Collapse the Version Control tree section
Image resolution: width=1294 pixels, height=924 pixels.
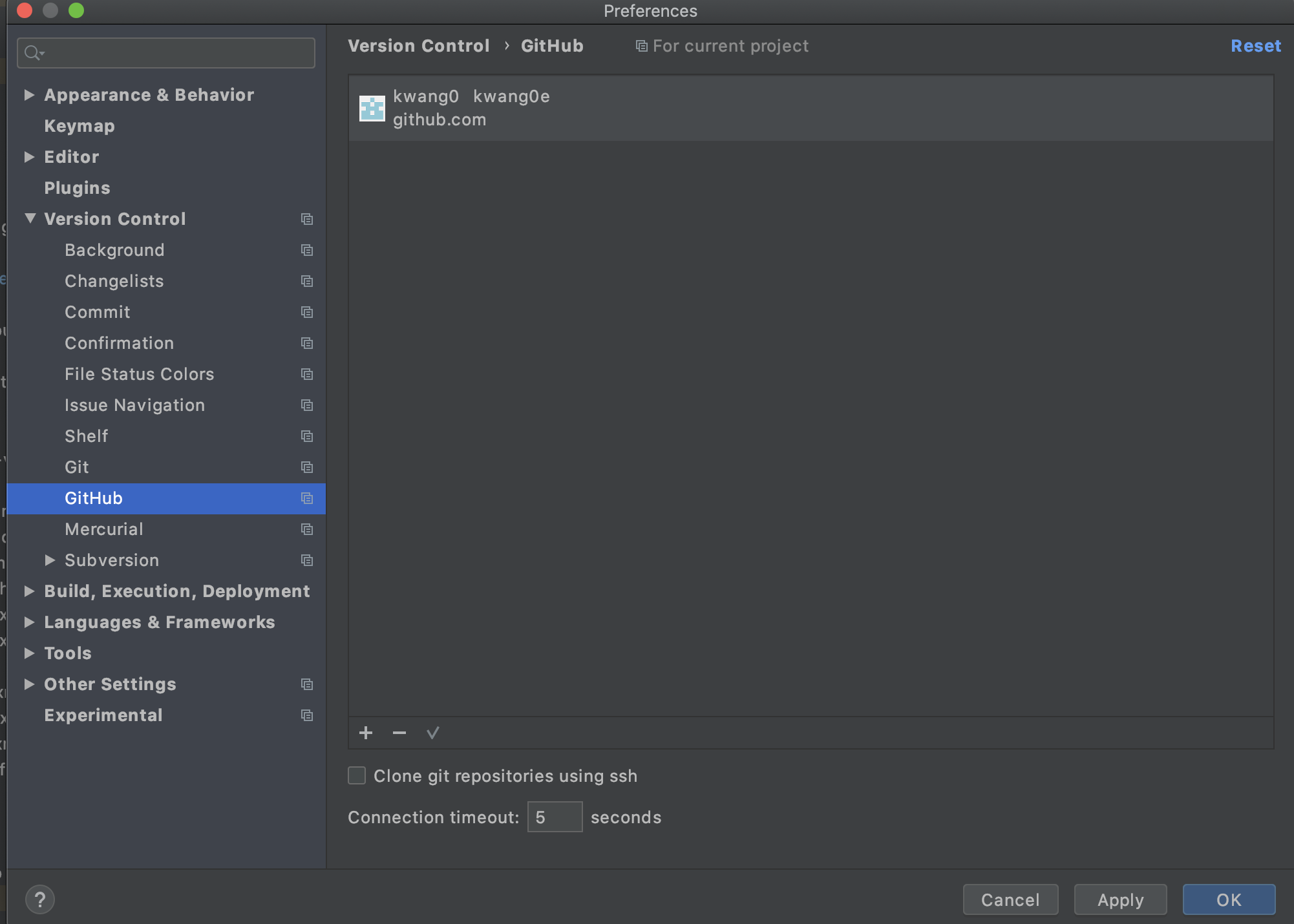30,218
